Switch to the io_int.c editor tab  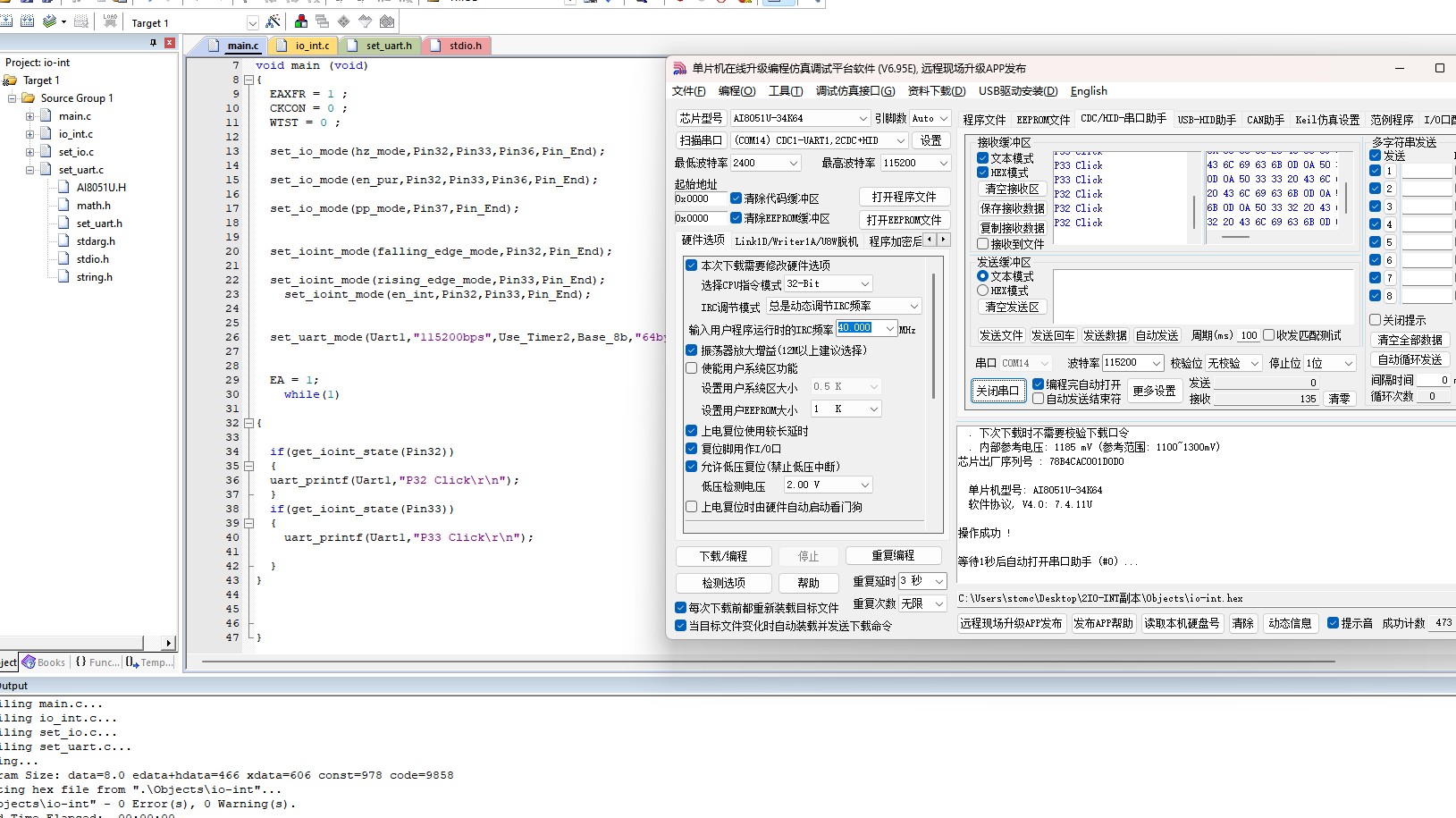[x=305, y=46]
